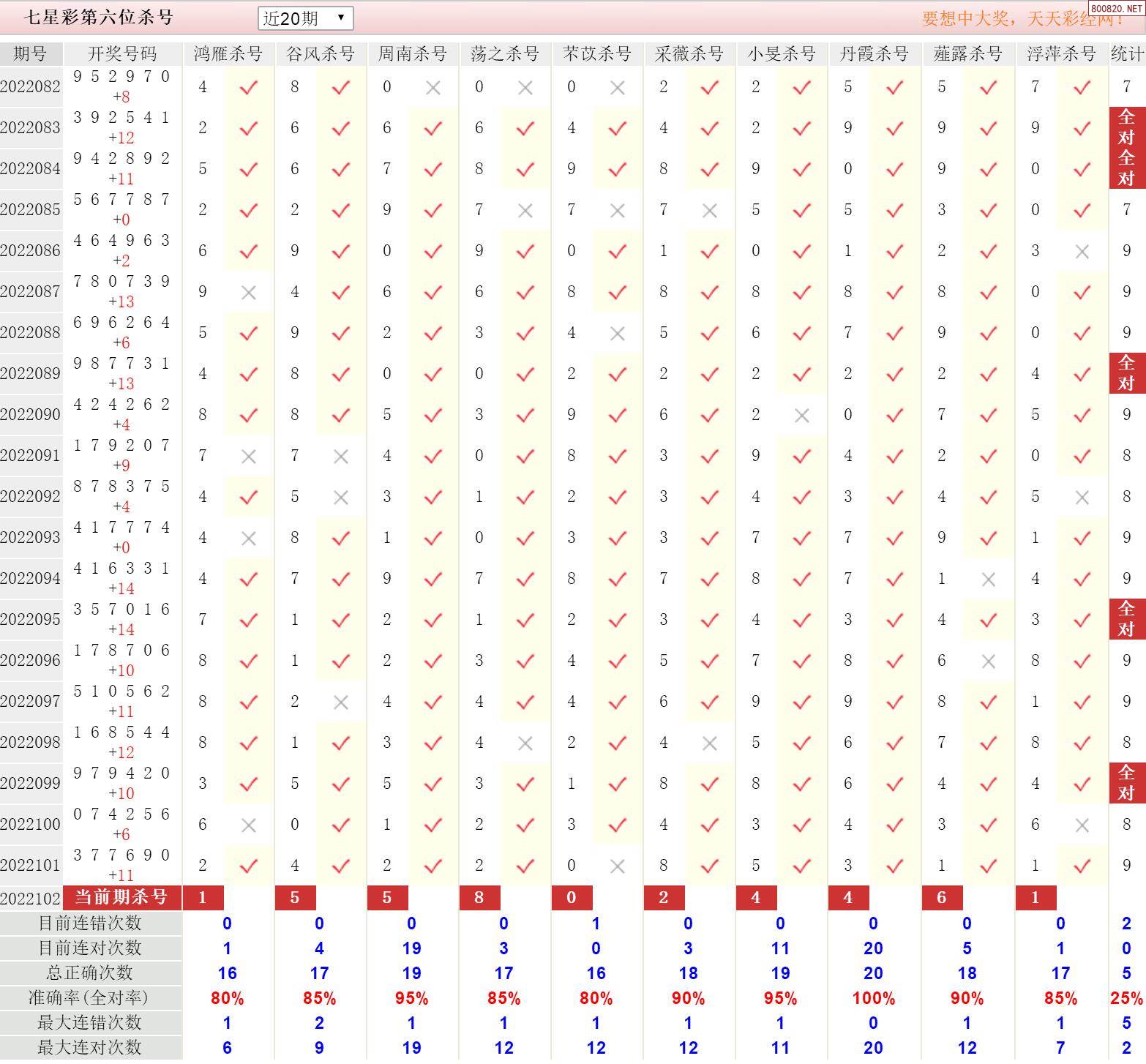Click the cross mark under 周南杀号 for 2022082
The image size is (1146, 1064).
433,88
